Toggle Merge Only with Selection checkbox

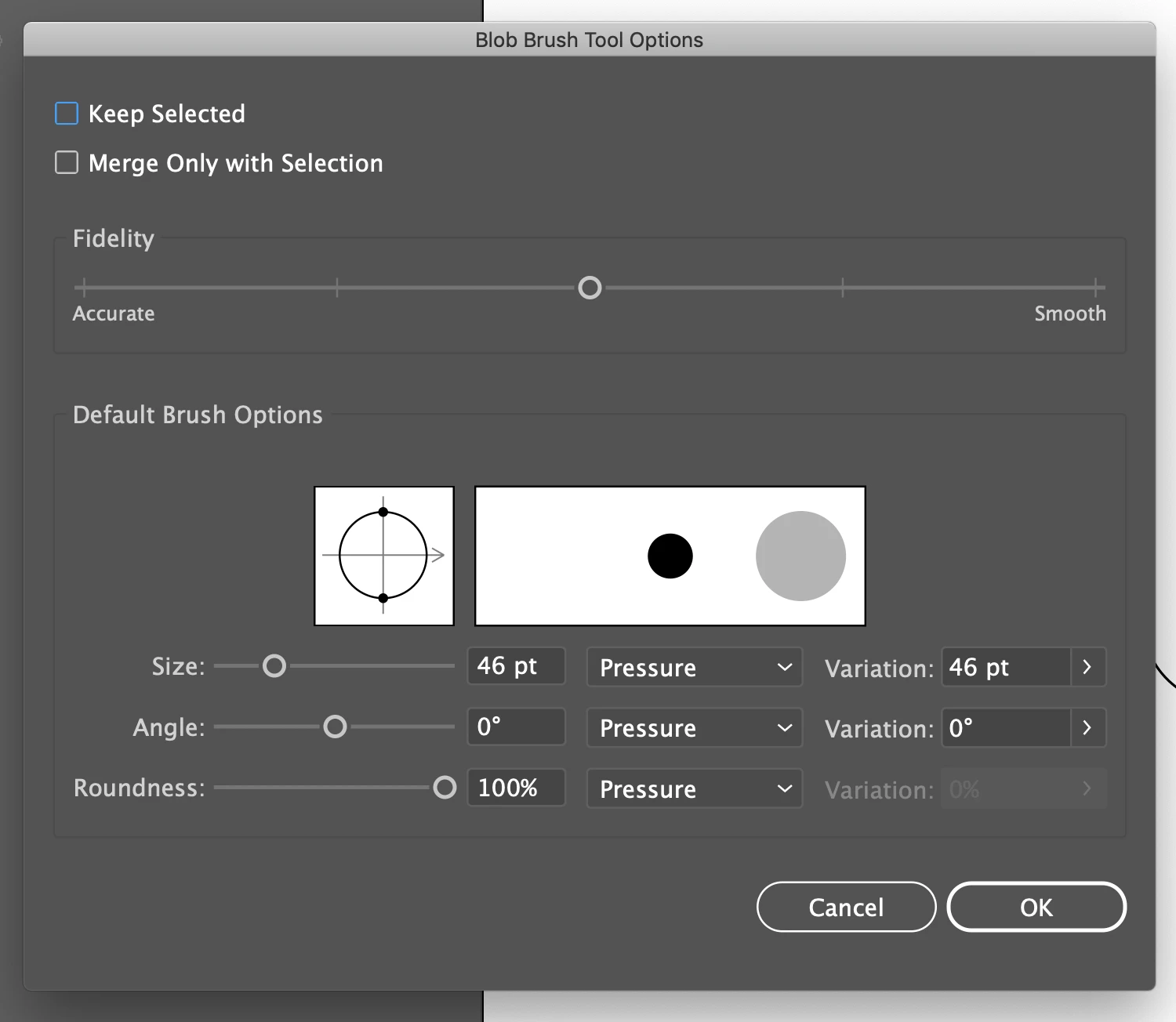[x=67, y=162]
